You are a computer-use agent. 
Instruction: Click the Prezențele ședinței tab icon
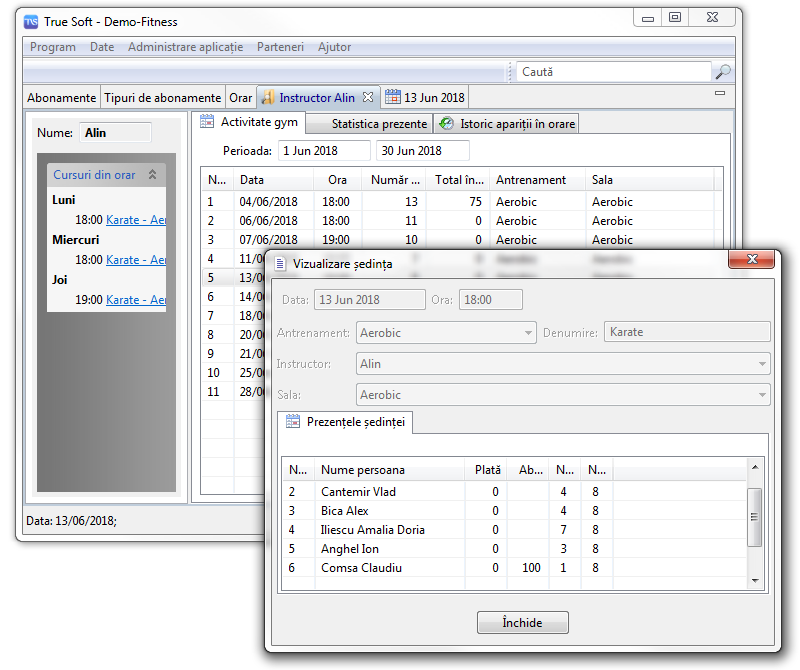pos(293,422)
